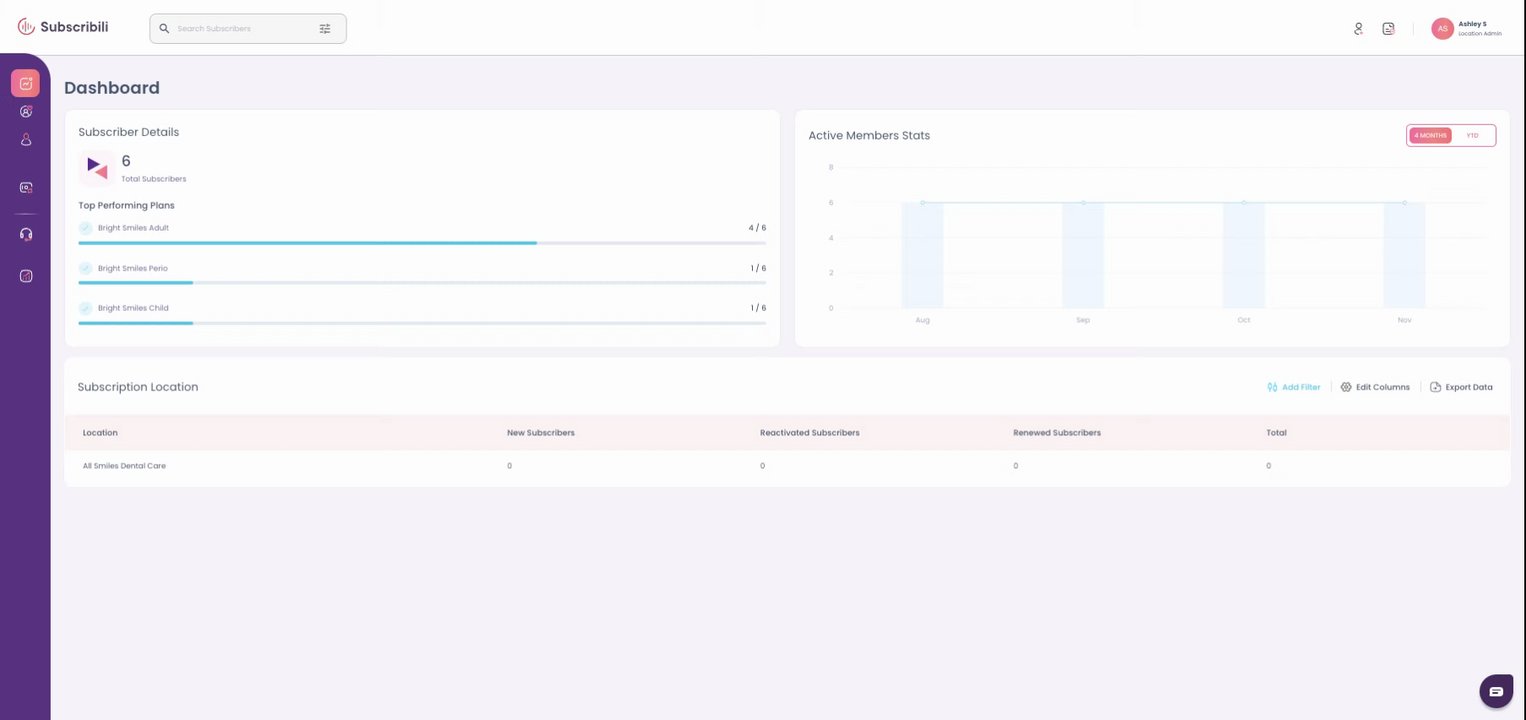Click Add Filter for Subscription Location
This screenshot has height=720, width=1526.
coord(1293,387)
